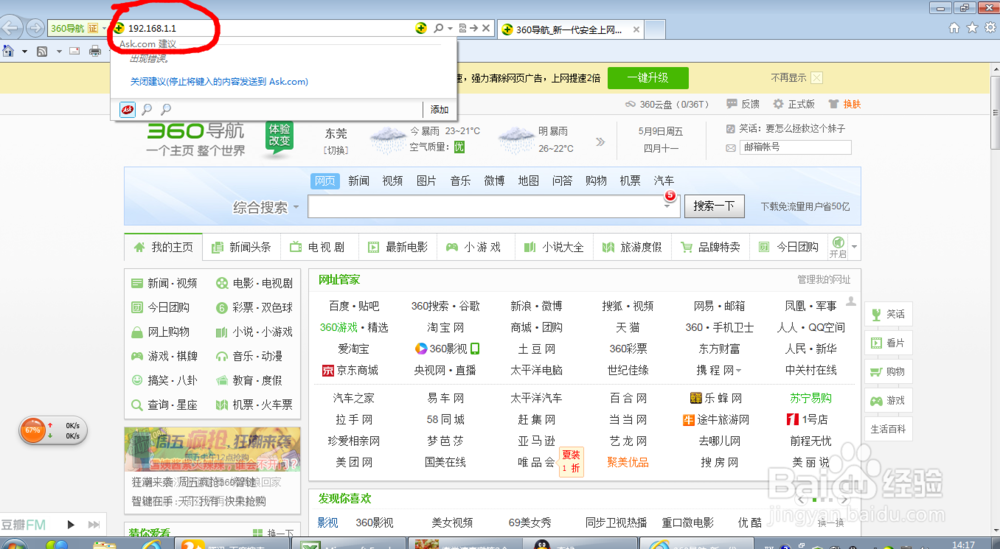Expand the navigation tab bar dropdown arrow

[855, 247]
